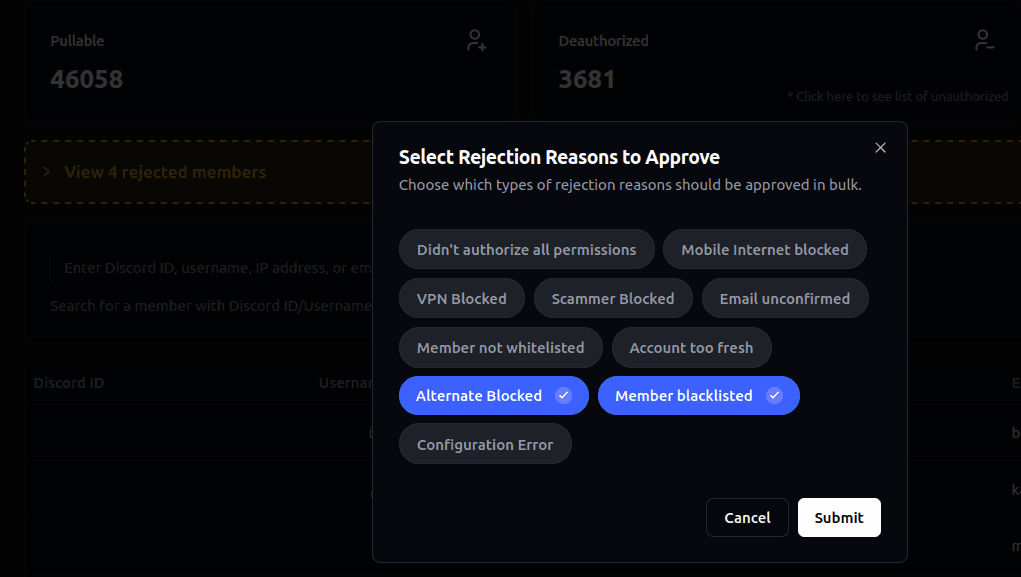Toggle the Account too fresh chip
This screenshot has height=577, width=1021.
[x=691, y=348]
